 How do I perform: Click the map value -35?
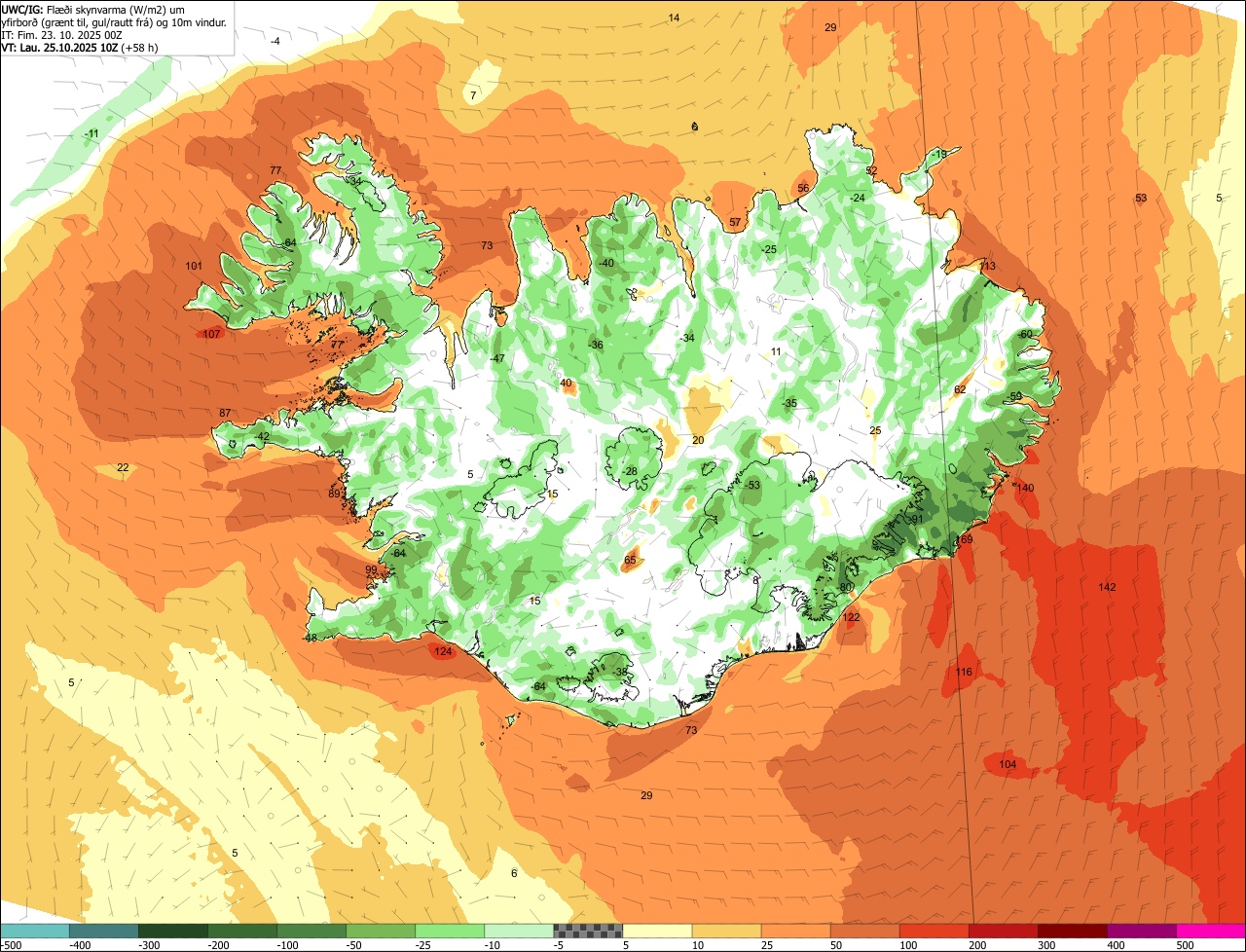coord(789,404)
